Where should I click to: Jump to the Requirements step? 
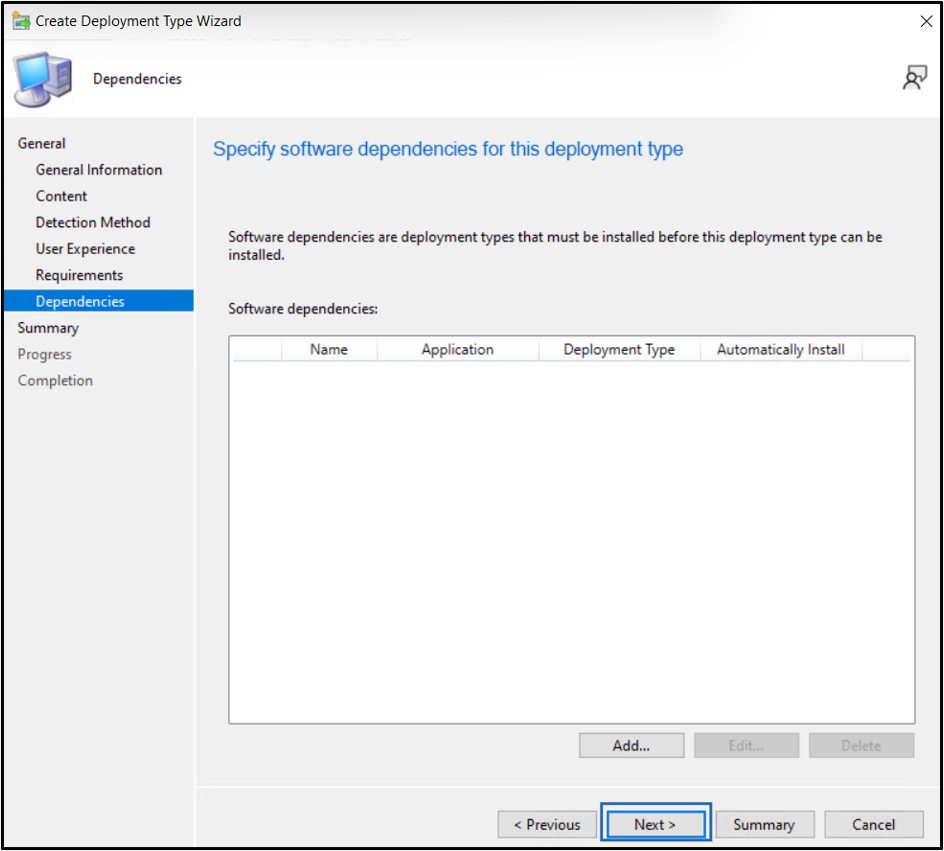point(79,275)
